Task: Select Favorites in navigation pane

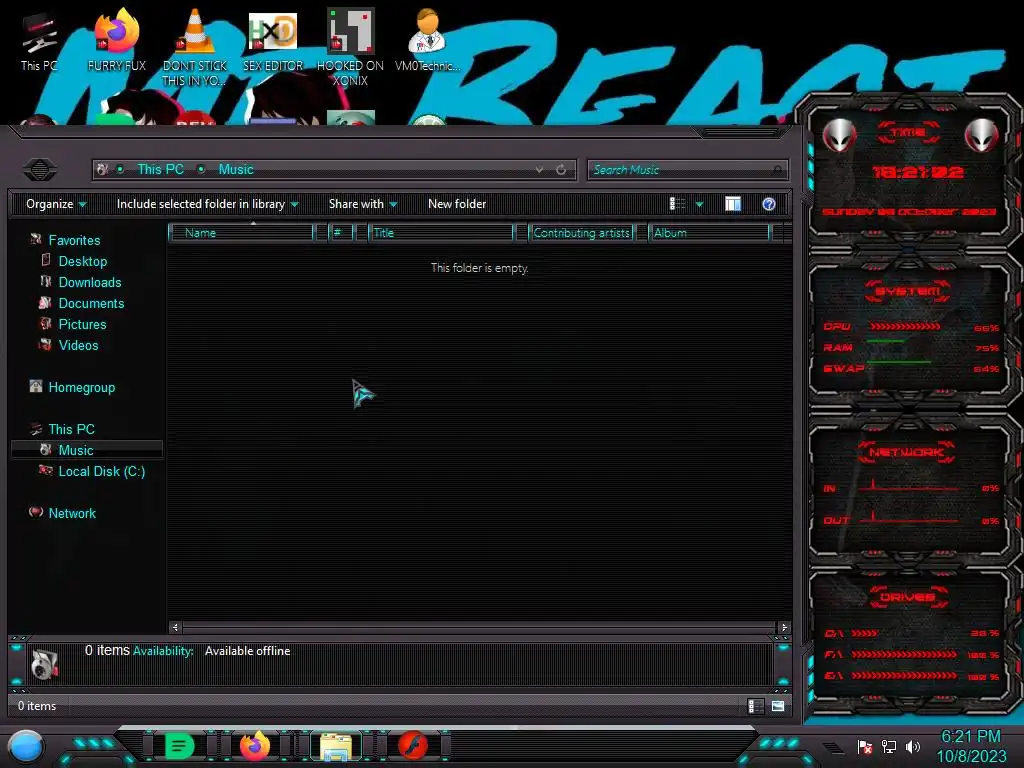Action: click(x=74, y=240)
